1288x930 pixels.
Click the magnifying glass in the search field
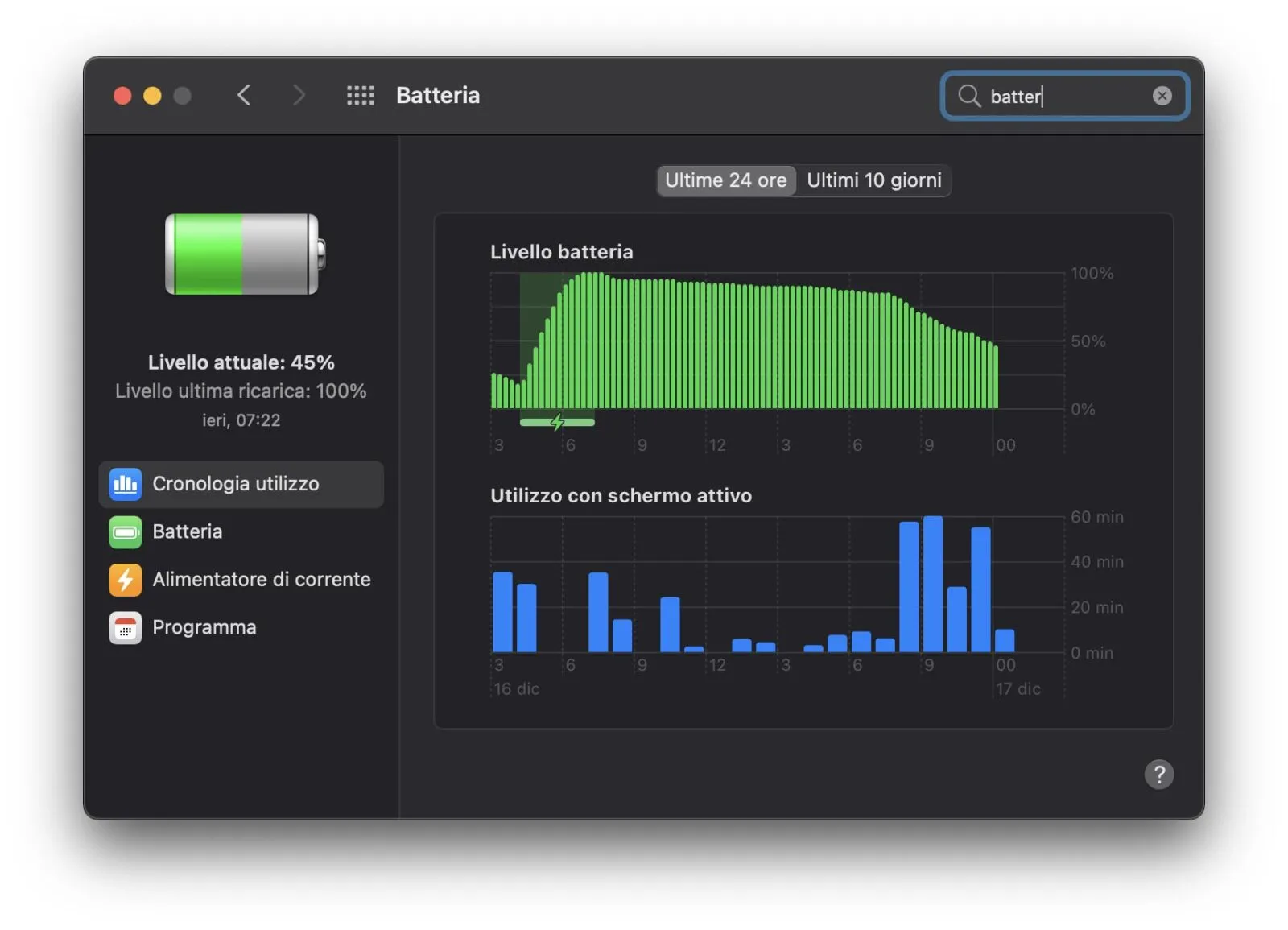coord(969,96)
